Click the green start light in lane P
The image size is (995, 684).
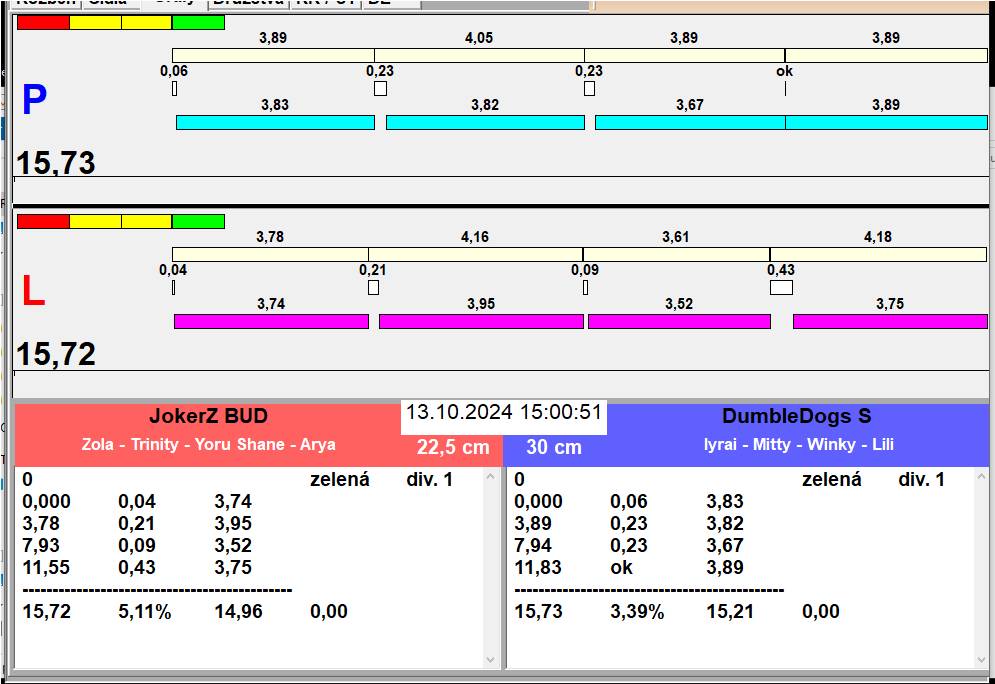click(198, 23)
